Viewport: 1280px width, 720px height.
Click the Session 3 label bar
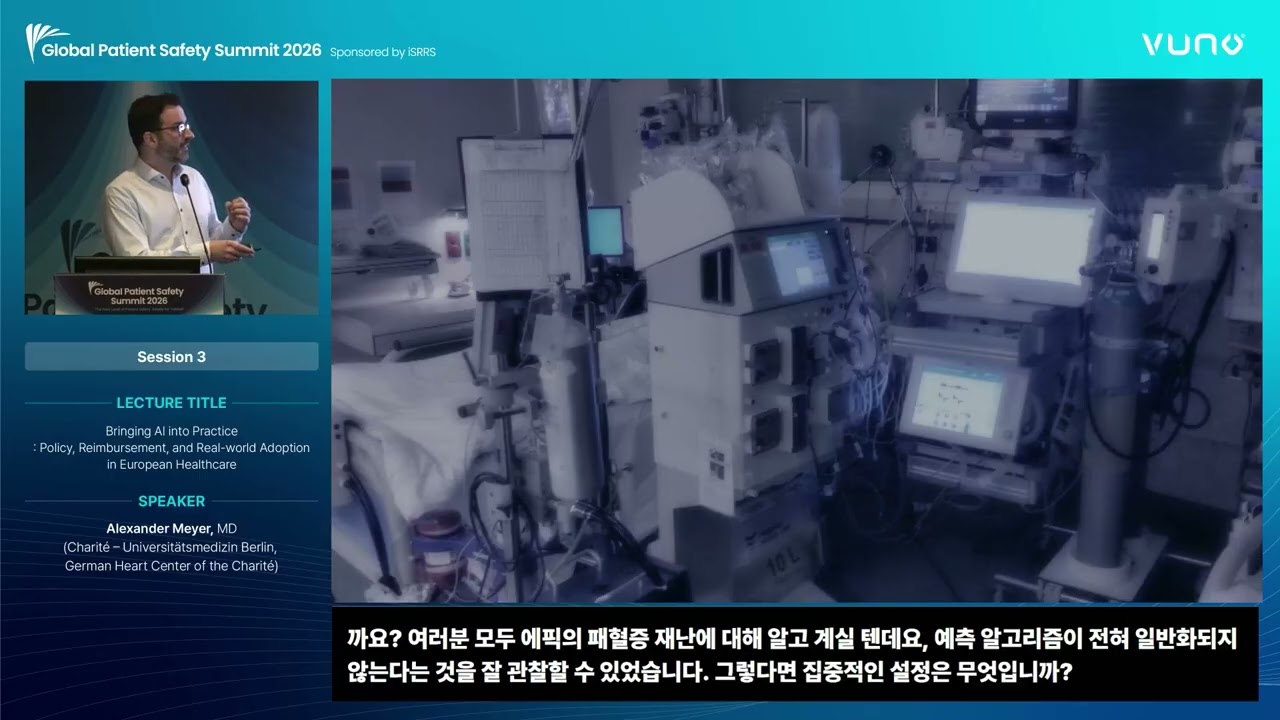point(172,357)
